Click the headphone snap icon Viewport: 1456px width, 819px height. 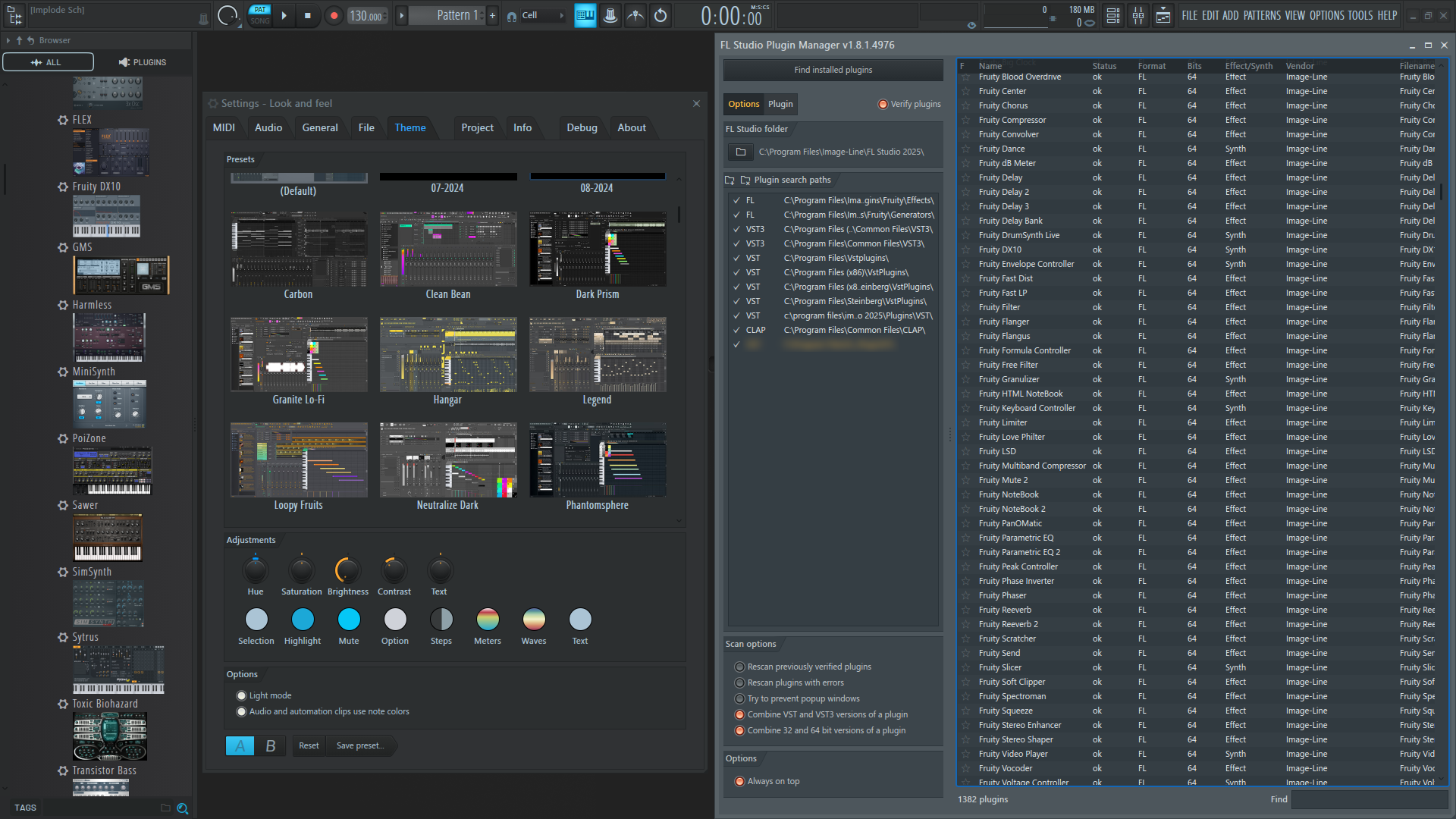pyautogui.click(x=512, y=16)
